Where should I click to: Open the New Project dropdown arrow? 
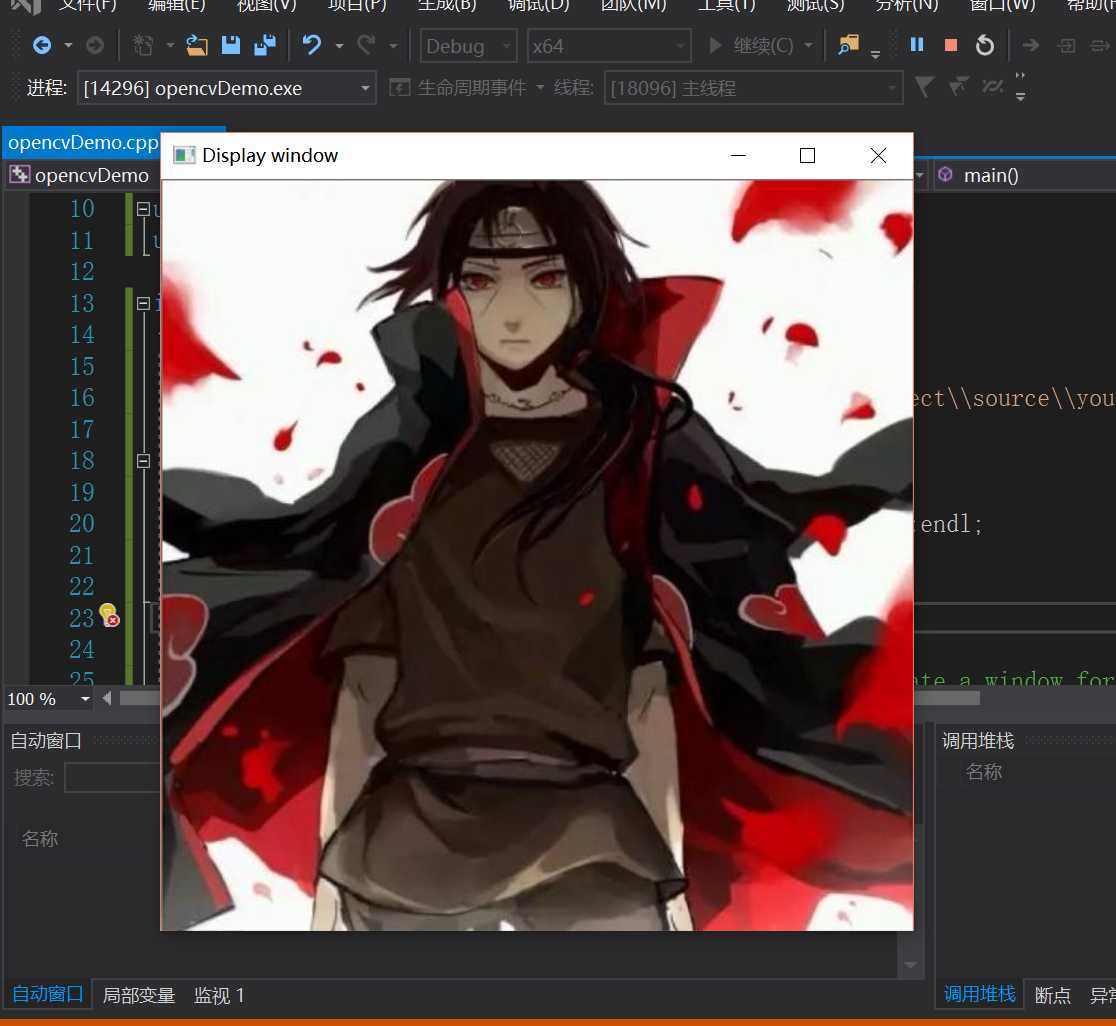coord(170,46)
